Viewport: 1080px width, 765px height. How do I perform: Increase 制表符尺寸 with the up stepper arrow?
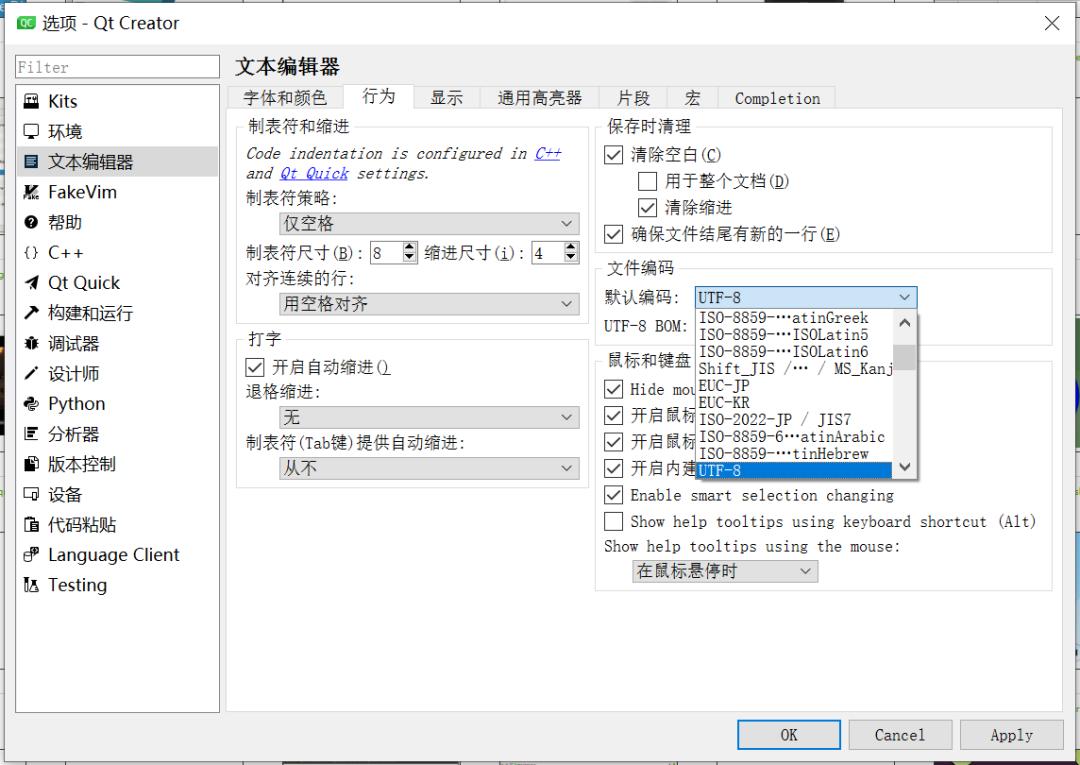[410, 247]
